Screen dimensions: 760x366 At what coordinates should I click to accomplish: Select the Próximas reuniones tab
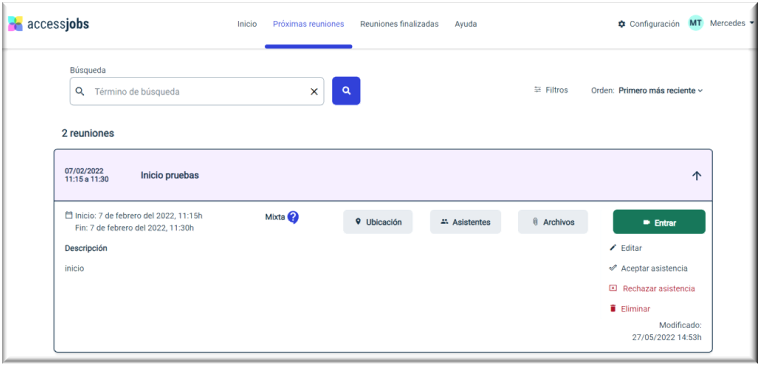pos(308,24)
